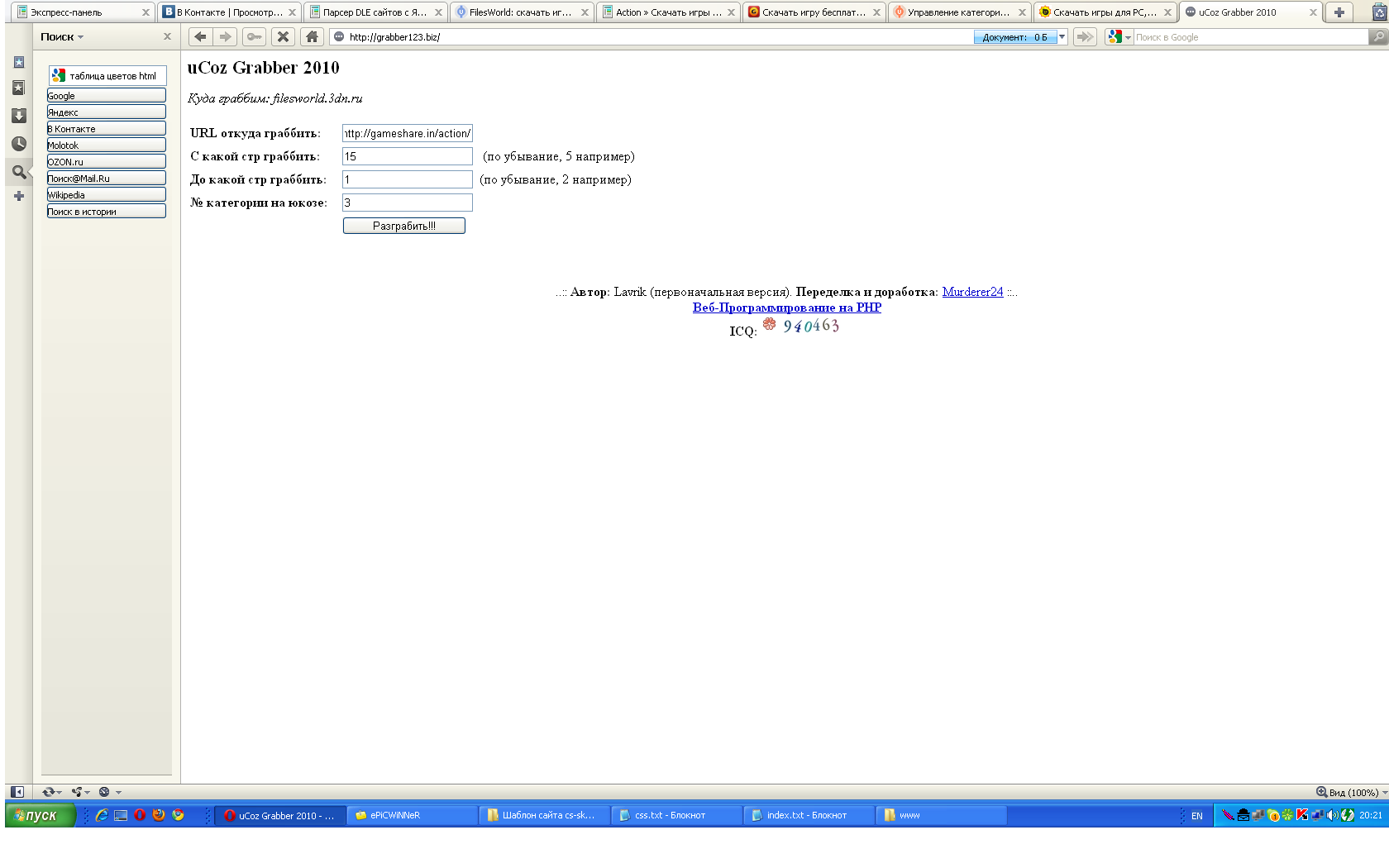Click the Show Desktop quick launch icon
The image size is (1389, 868).
[121, 815]
